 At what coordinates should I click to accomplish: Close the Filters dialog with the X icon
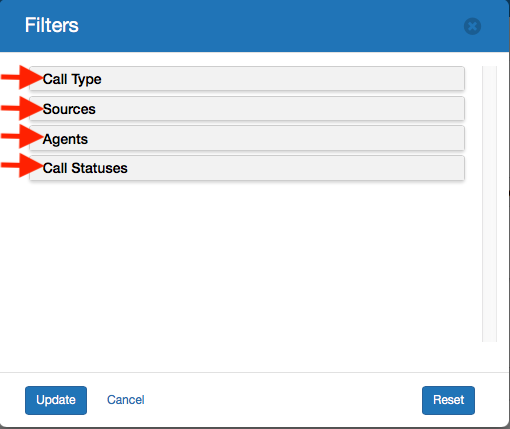[472, 26]
